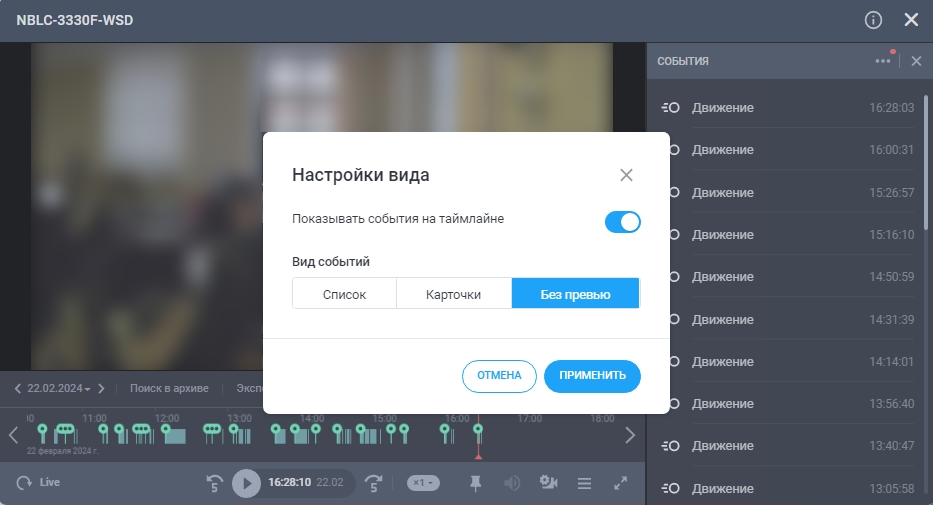Select the Движение event at 15:26:57
The image size is (933, 505).
pos(787,192)
